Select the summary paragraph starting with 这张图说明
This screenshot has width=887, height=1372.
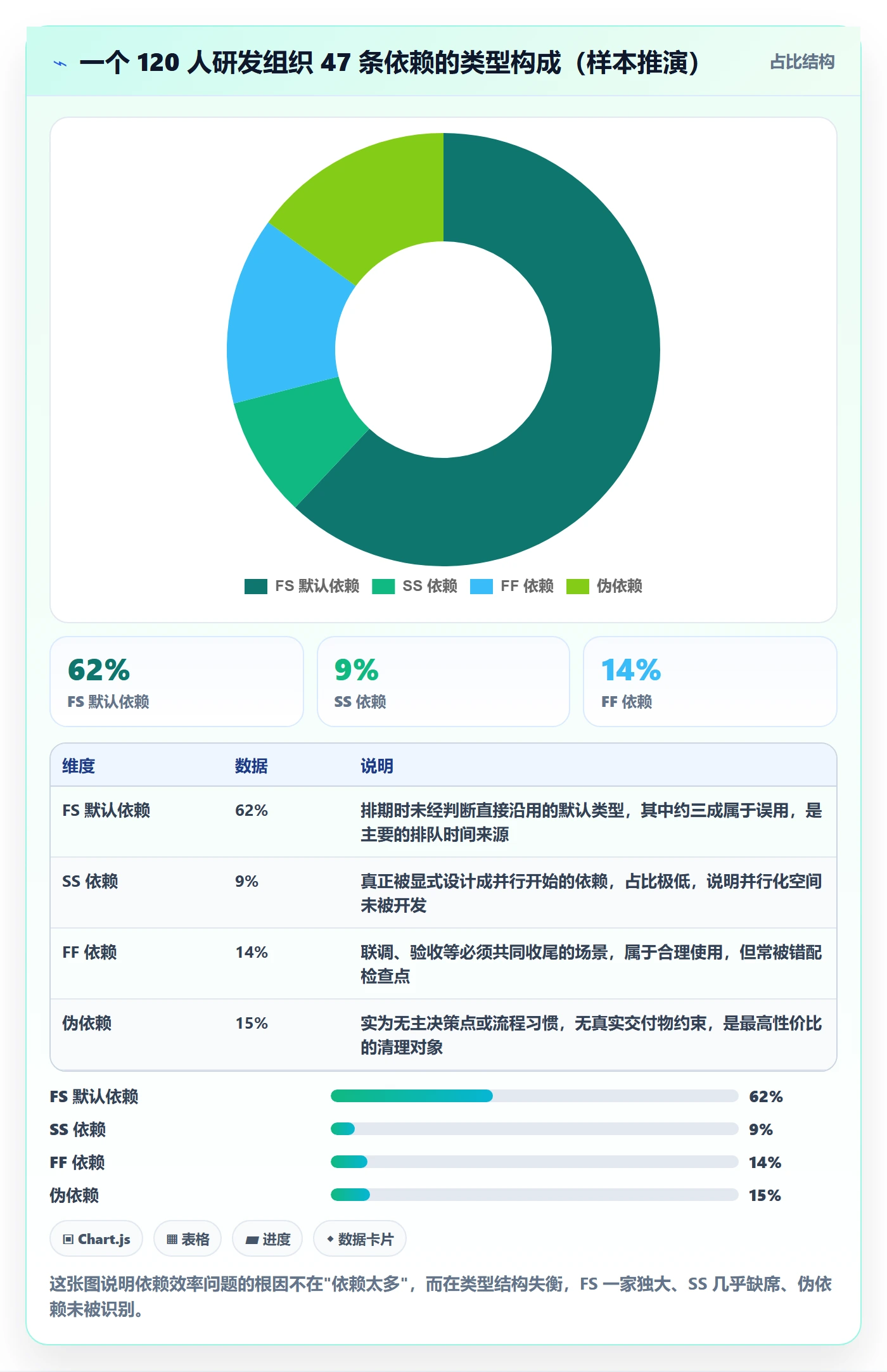click(441, 1296)
